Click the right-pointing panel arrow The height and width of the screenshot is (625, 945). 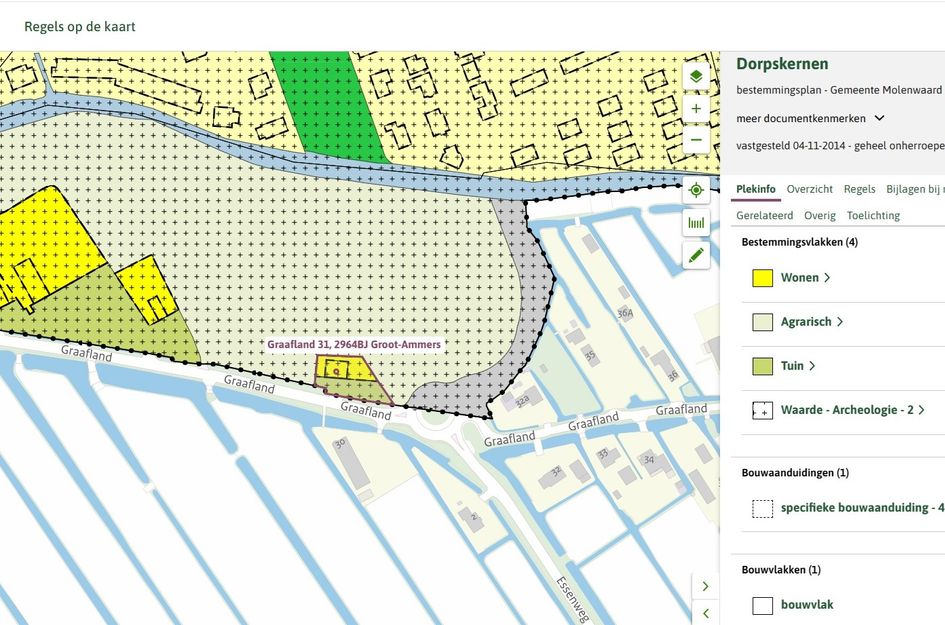click(x=705, y=586)
